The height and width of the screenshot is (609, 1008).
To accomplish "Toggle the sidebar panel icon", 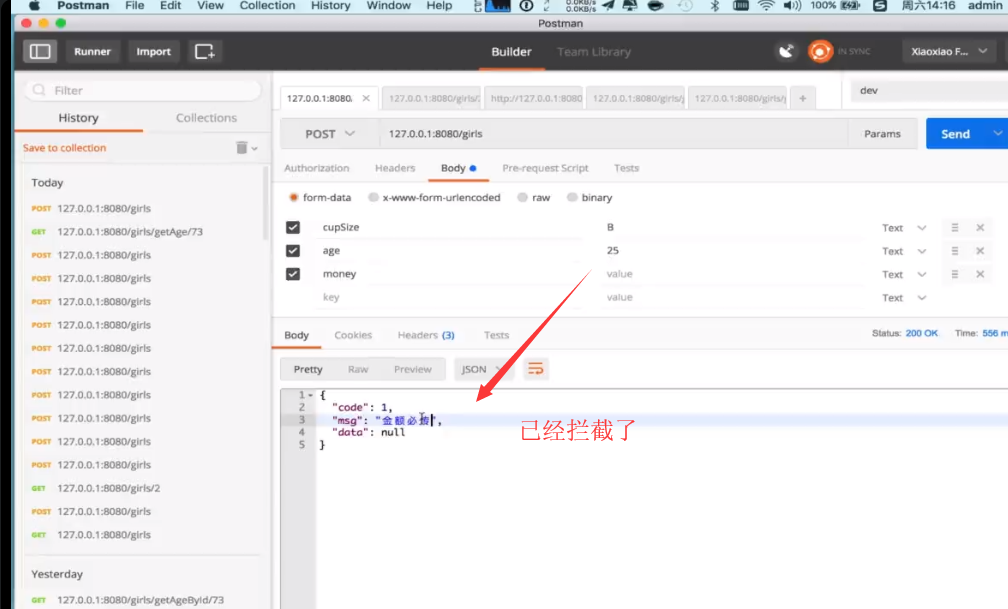I will 40,51.
